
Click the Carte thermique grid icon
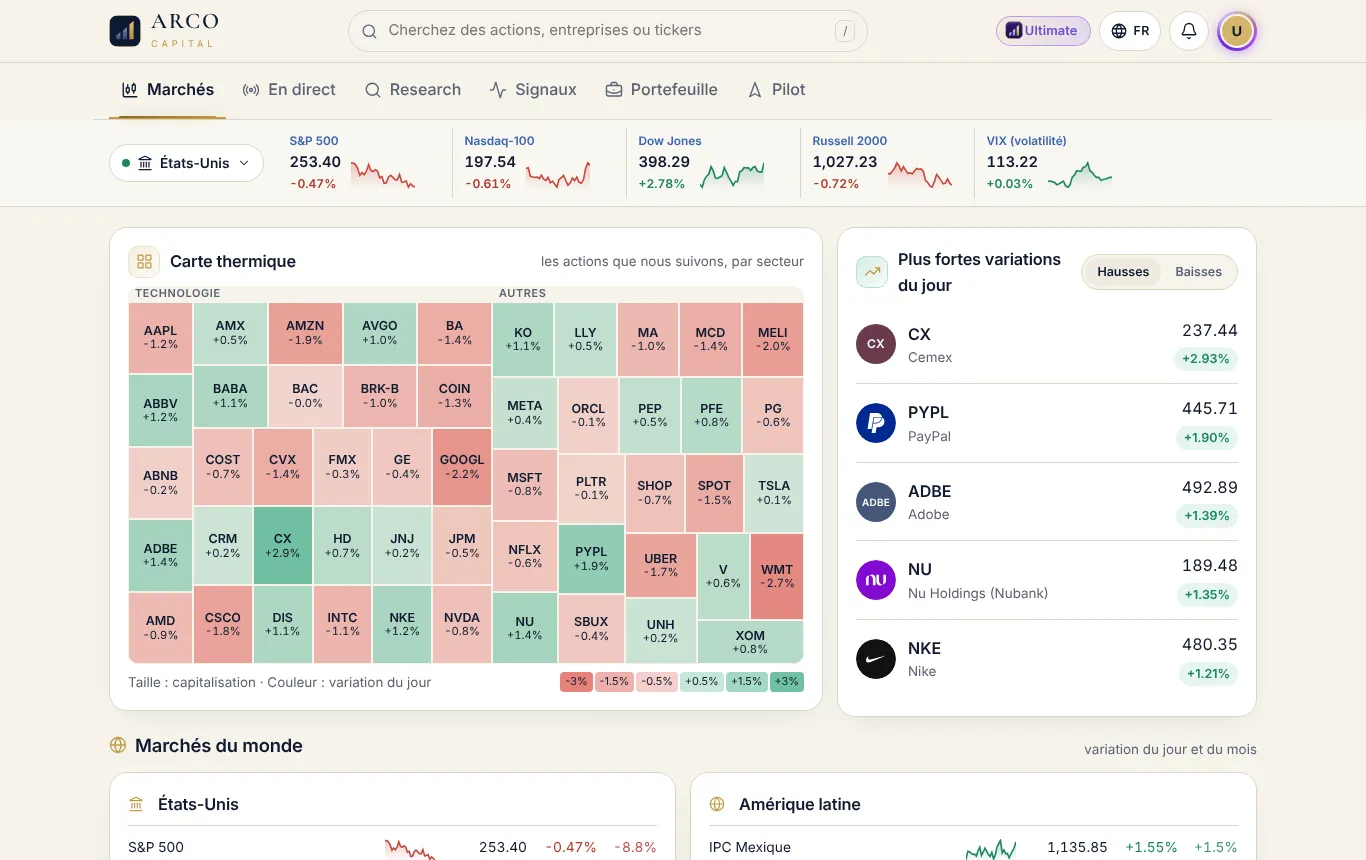click(x=144, y=262)
